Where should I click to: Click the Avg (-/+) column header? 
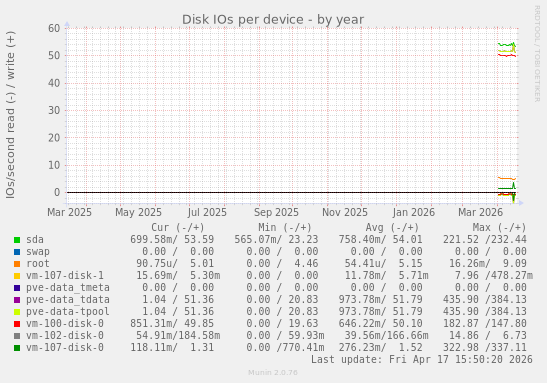coord(392,227)
